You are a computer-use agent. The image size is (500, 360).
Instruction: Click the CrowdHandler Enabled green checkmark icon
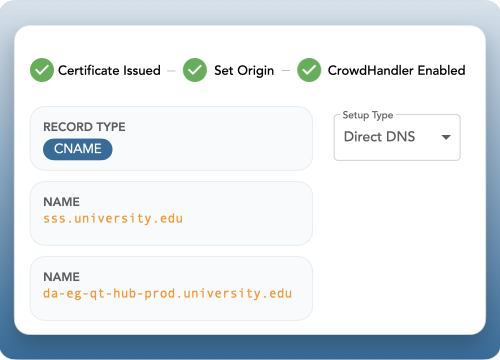[309, 70]
